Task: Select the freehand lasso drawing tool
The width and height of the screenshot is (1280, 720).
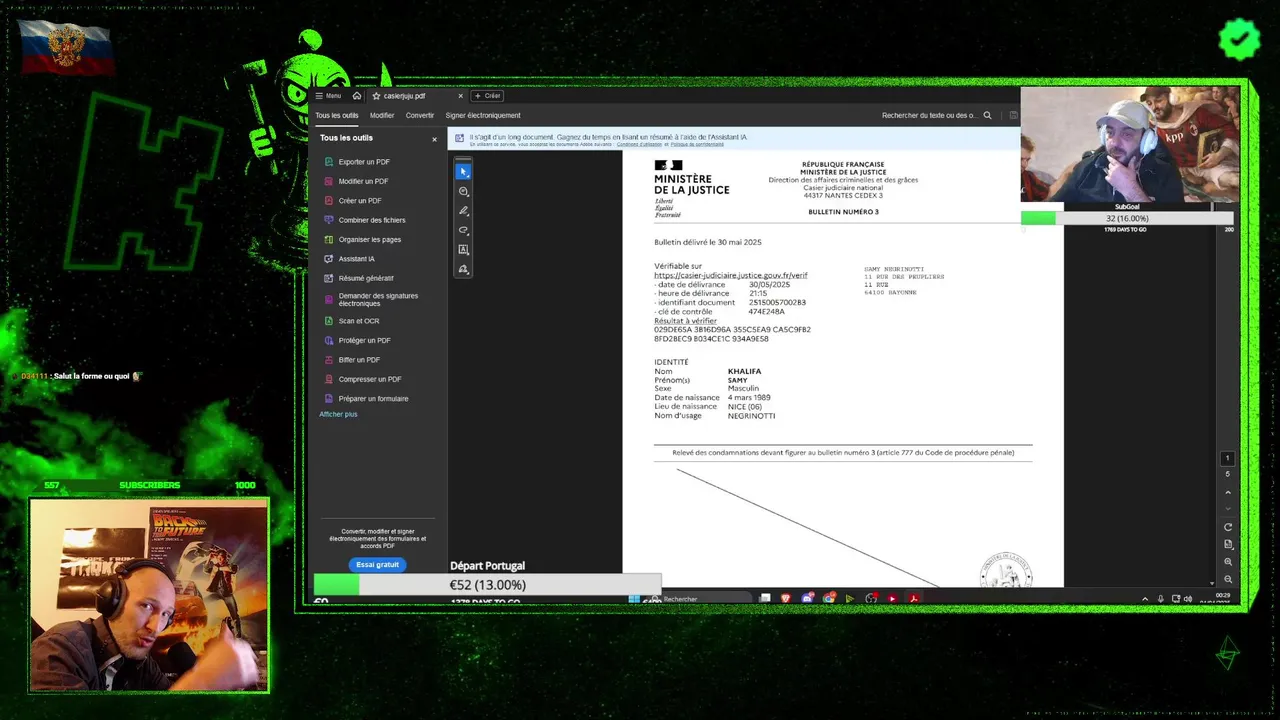Action: (463, 230)
